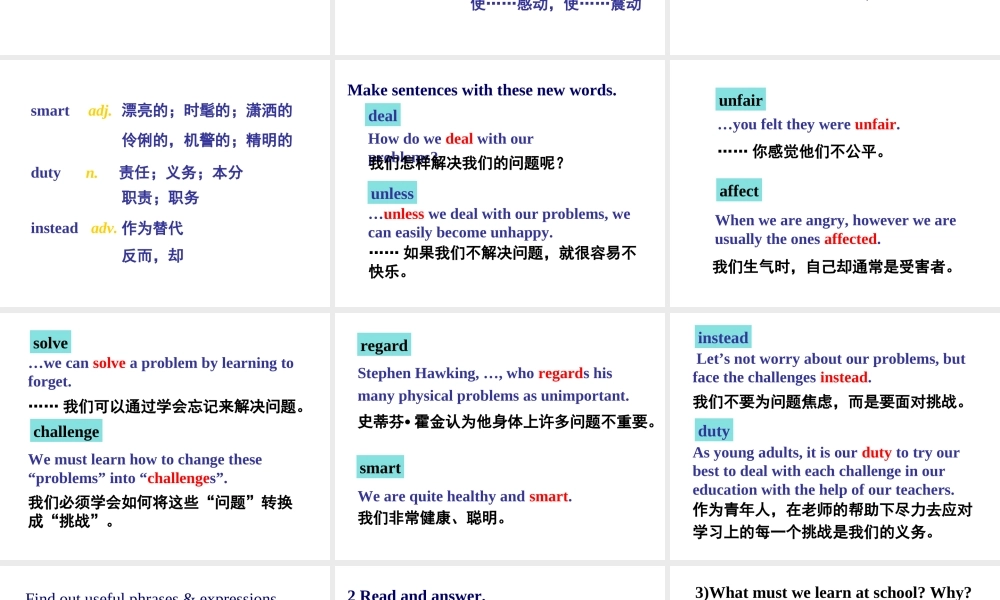Open the slide showing unfair and affect
Image resolution: width=1000 pixels, height=600 pixels.
tap(835, 184)
